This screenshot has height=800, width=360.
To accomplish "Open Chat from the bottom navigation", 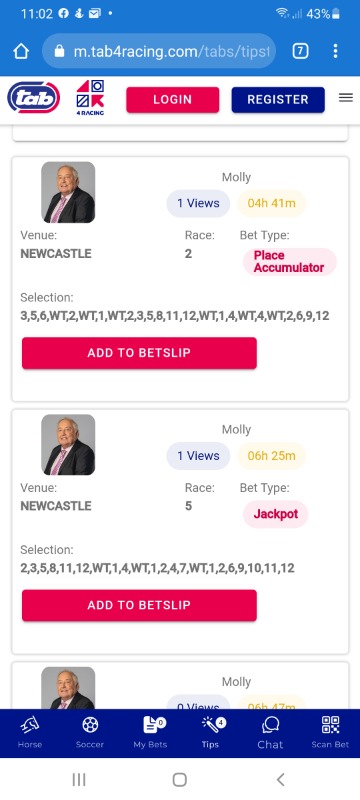I will (270, 732).
